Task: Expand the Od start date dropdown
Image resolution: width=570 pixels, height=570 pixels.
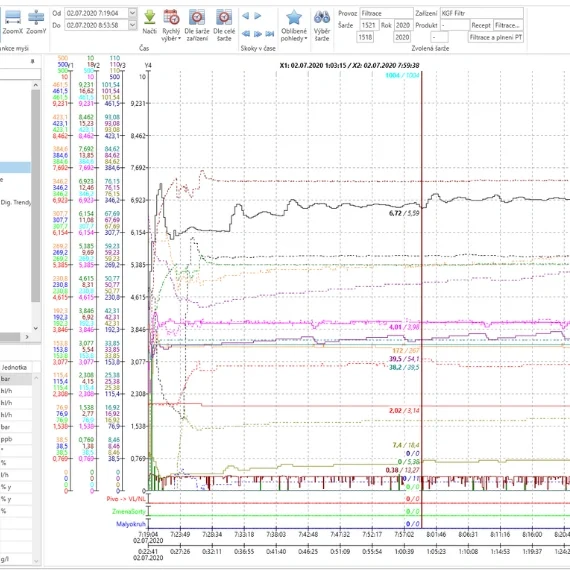Action: pos(133,13)
